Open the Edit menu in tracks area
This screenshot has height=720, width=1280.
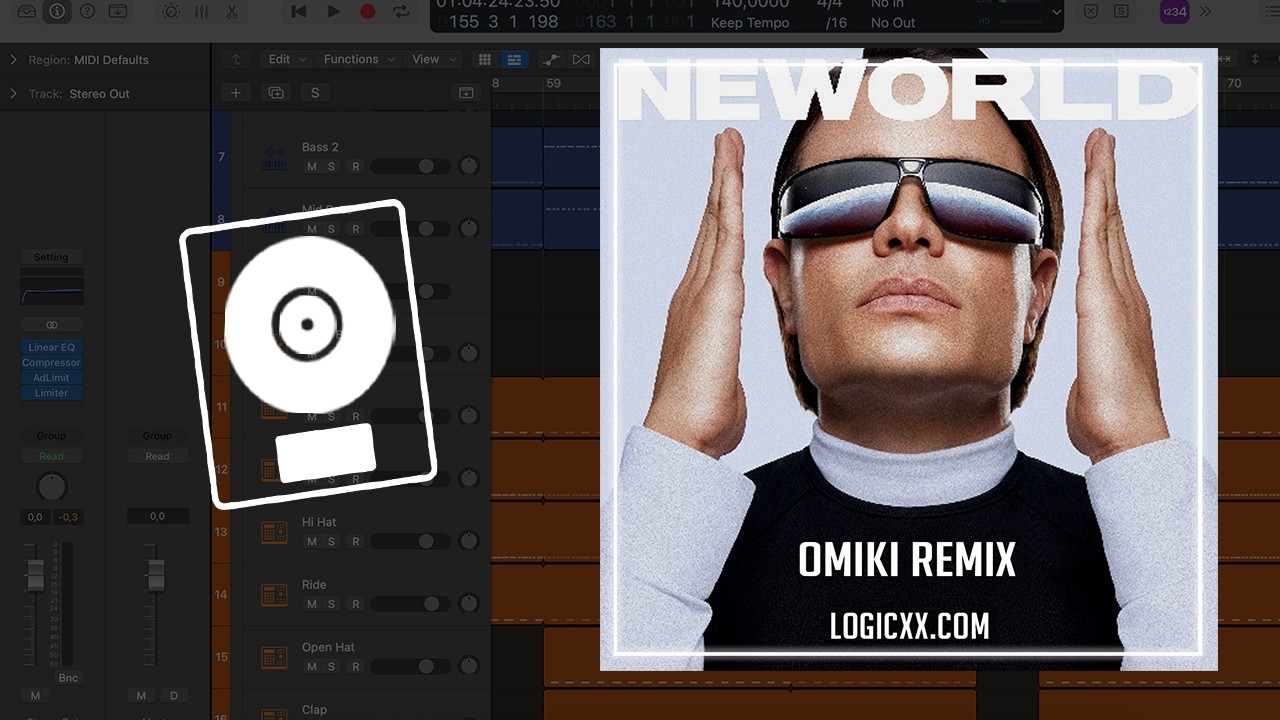[287, 59]
